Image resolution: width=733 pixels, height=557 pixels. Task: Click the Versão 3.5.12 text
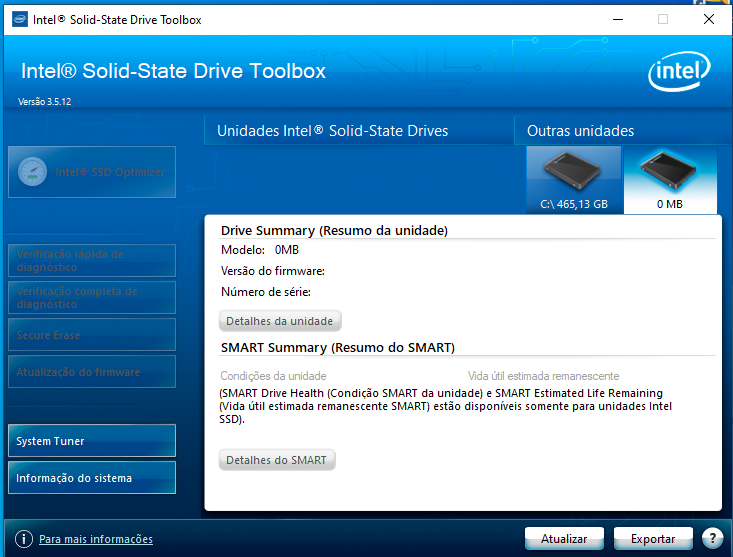[44, 101]
